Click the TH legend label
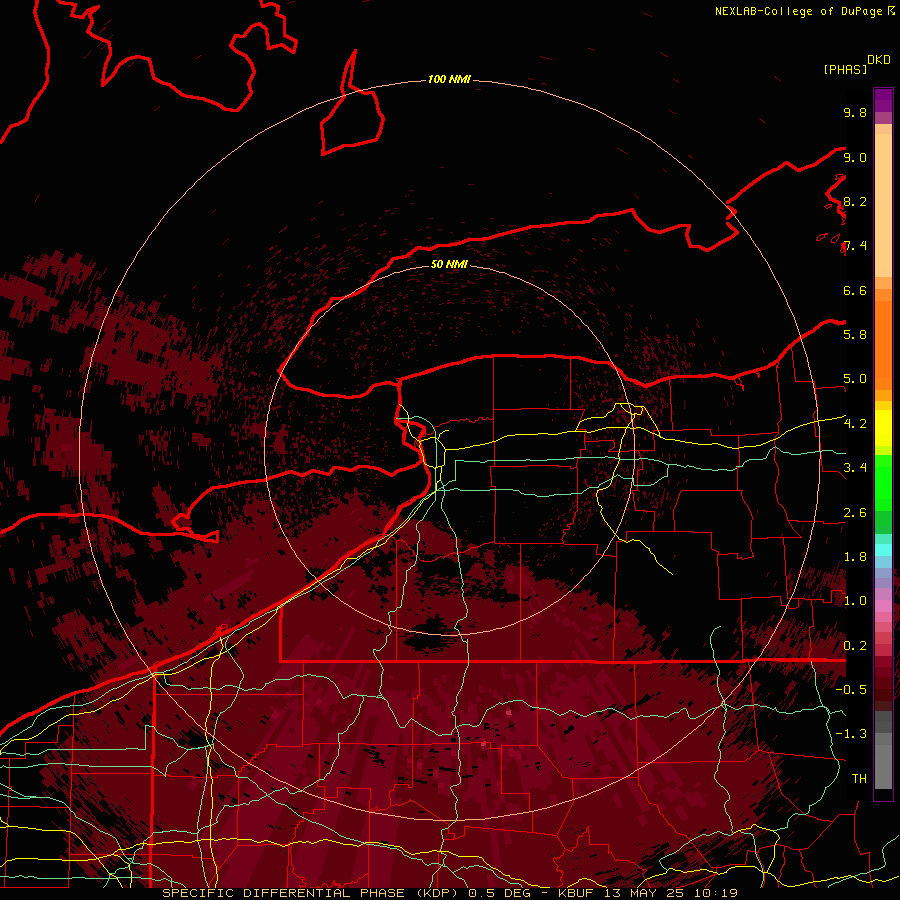 (859, 779)
